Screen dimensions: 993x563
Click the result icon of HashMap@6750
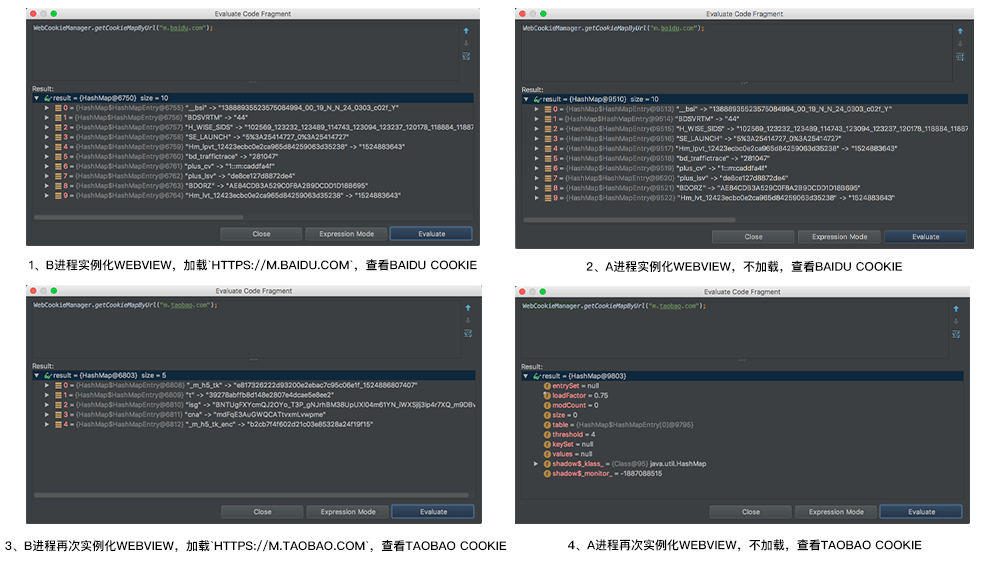point(47,98)
